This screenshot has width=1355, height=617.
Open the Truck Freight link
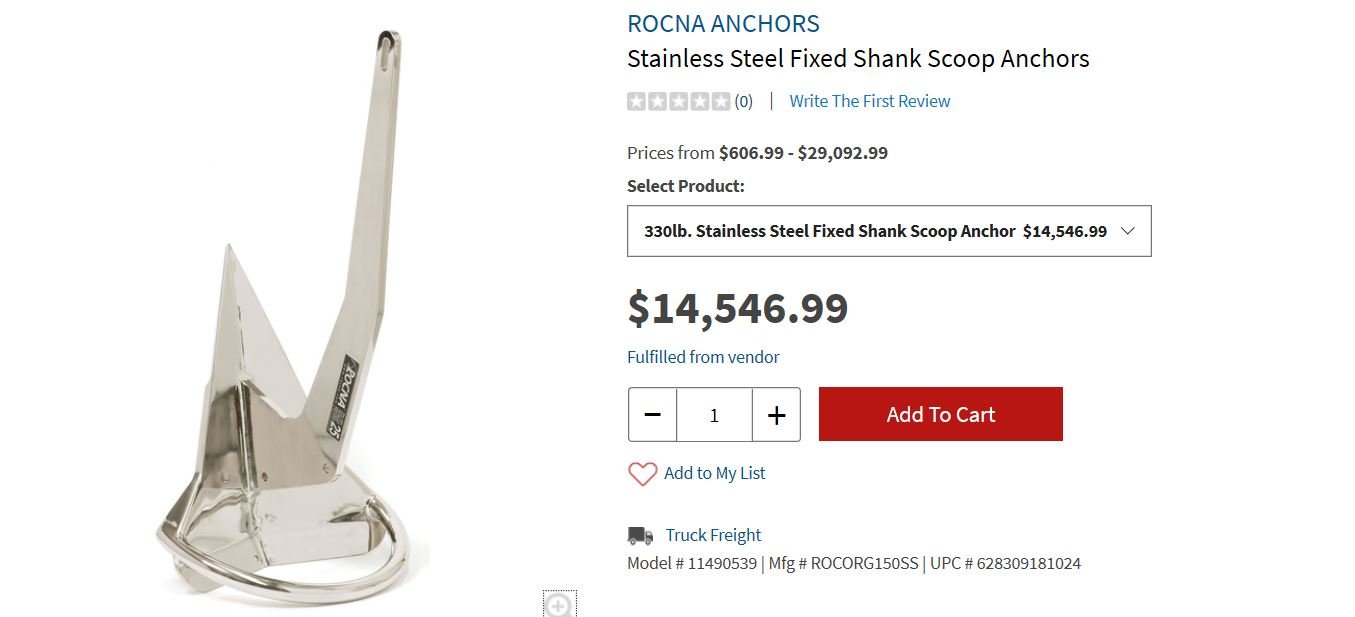[713, 536]
